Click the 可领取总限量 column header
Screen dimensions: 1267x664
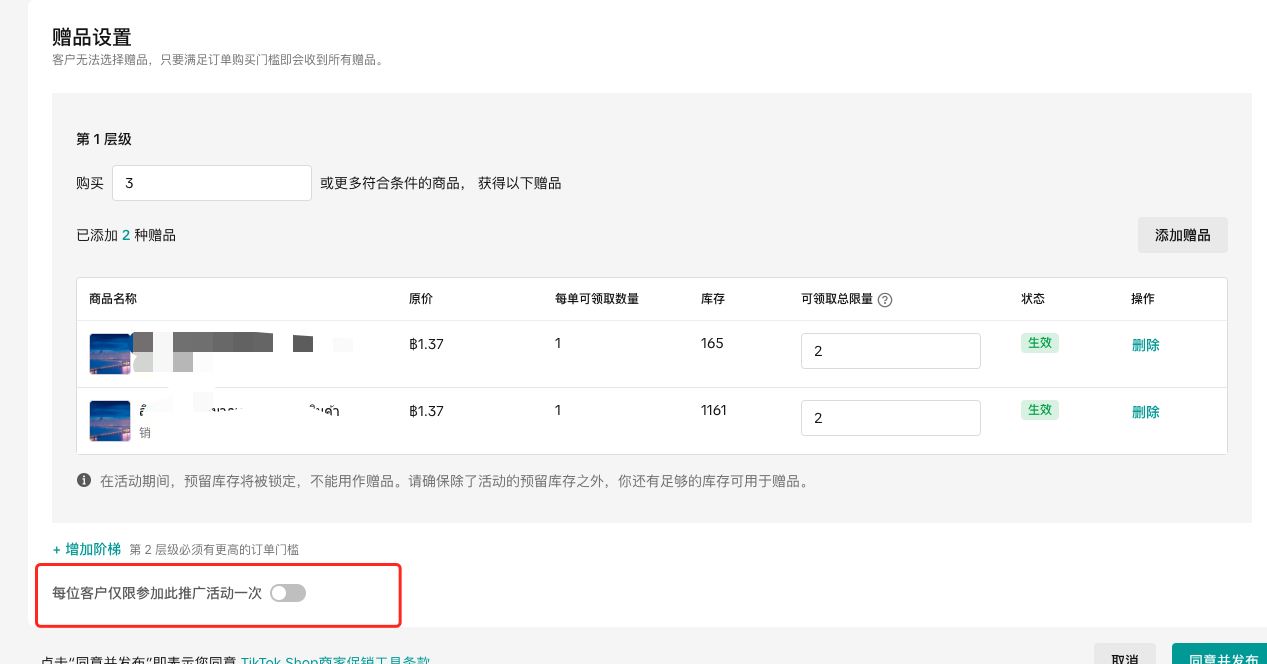(x=837, y=299)
